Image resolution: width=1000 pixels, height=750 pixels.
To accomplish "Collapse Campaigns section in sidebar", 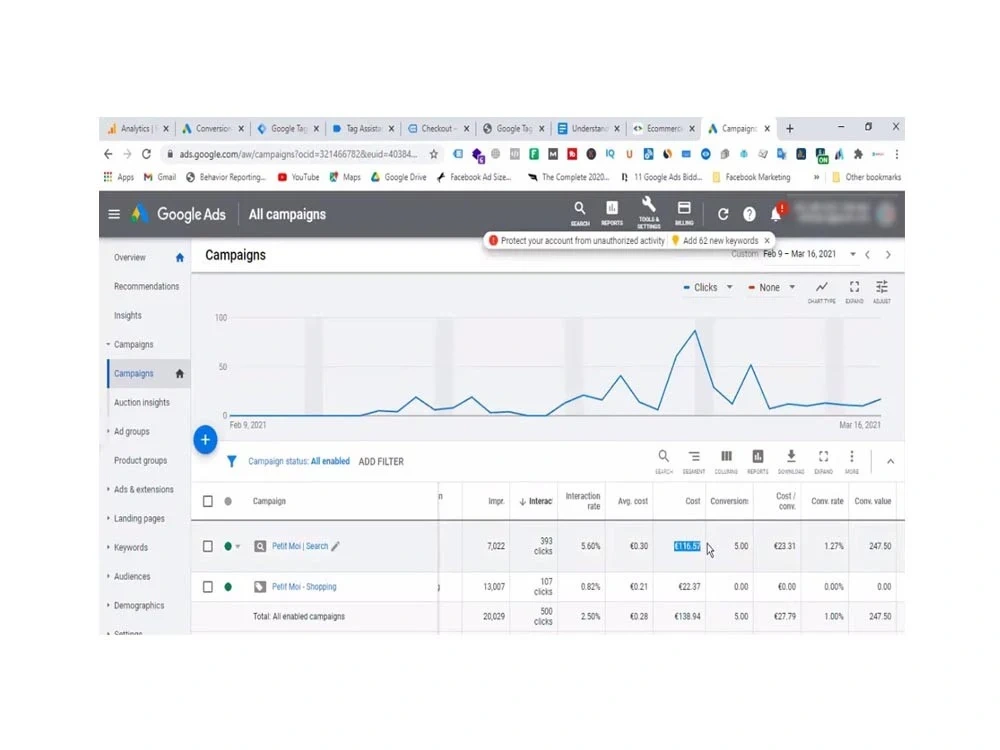I will click(x=108, y=344).
